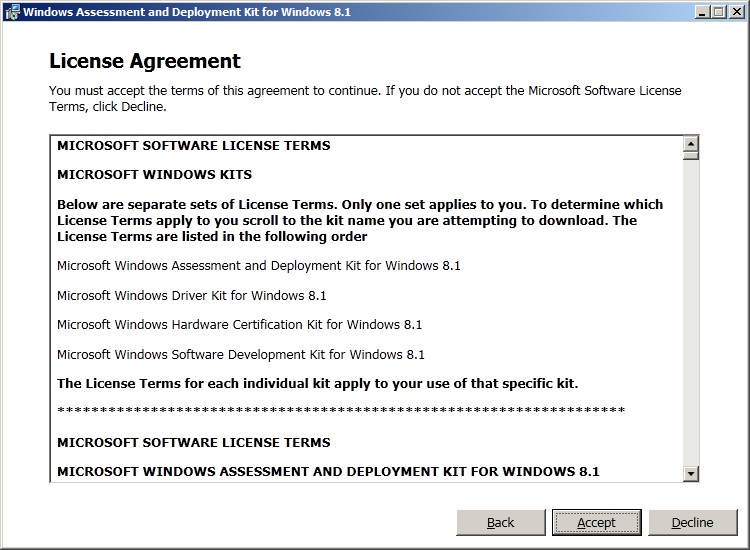This screenshot has height=550, width=750.
Task: Click the asterisk separator line in the license text
Action: click(x=340, y=411)
